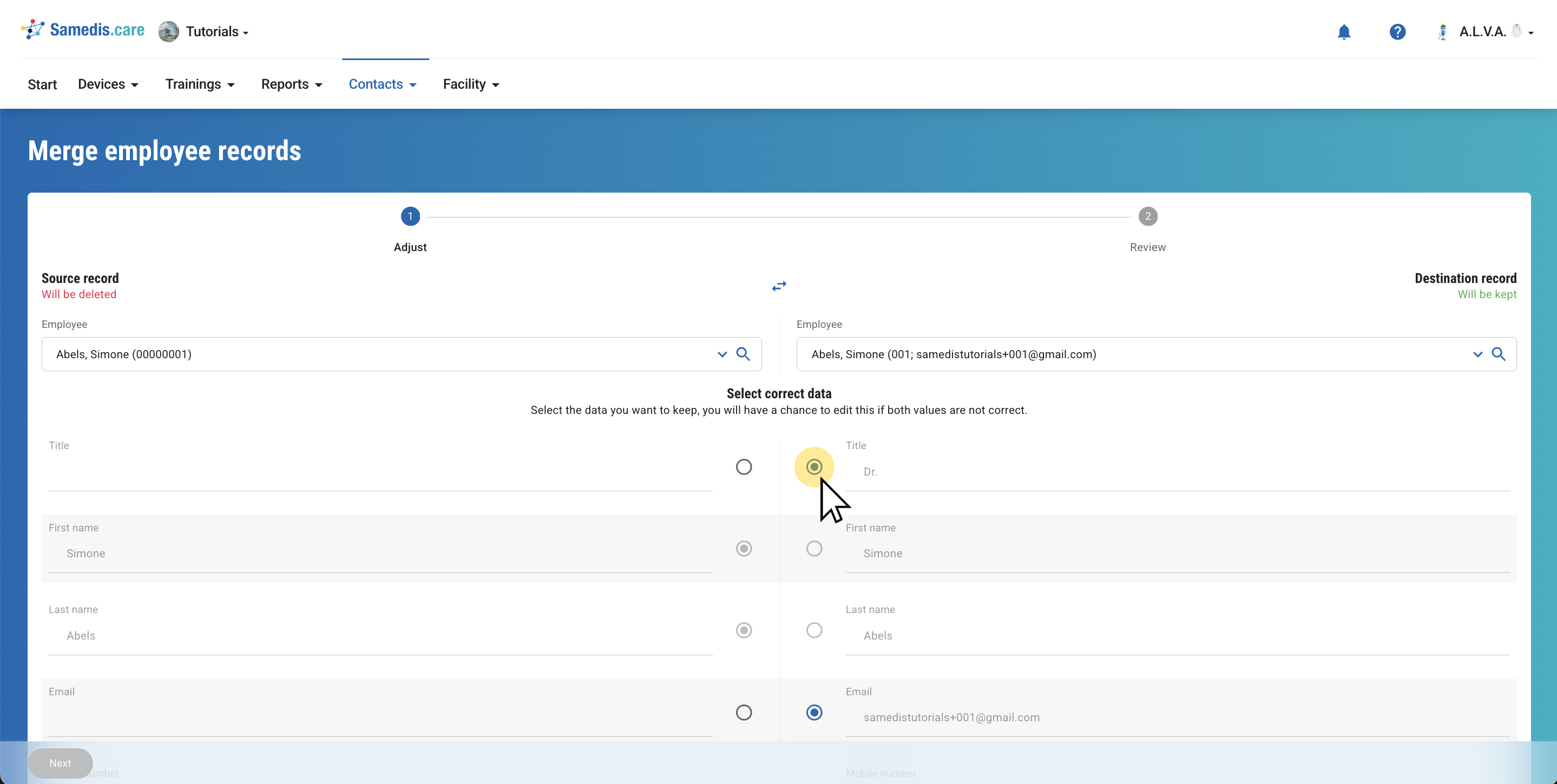Screen dimensions: 1557x784
Task: Go to the Start page link
Action: (42, 84)
